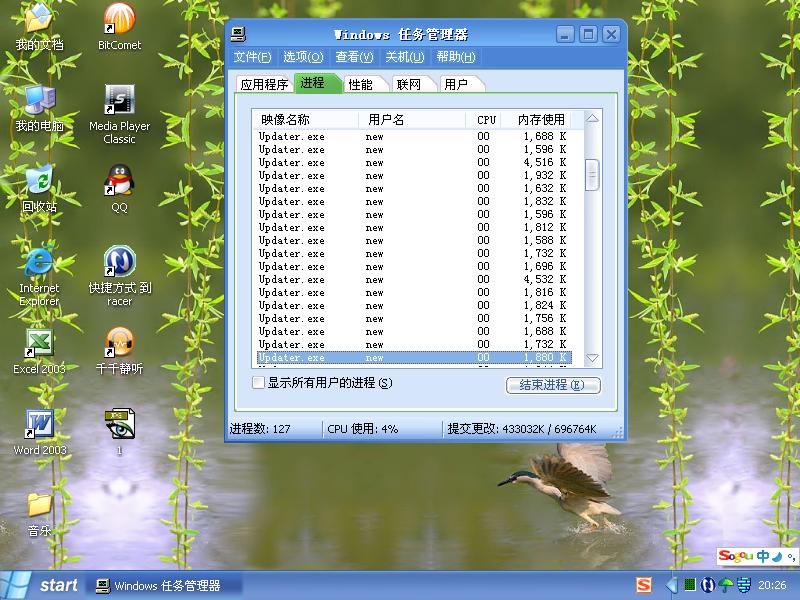Click the start button
The image size is (800, 600).
coord(41,585)
